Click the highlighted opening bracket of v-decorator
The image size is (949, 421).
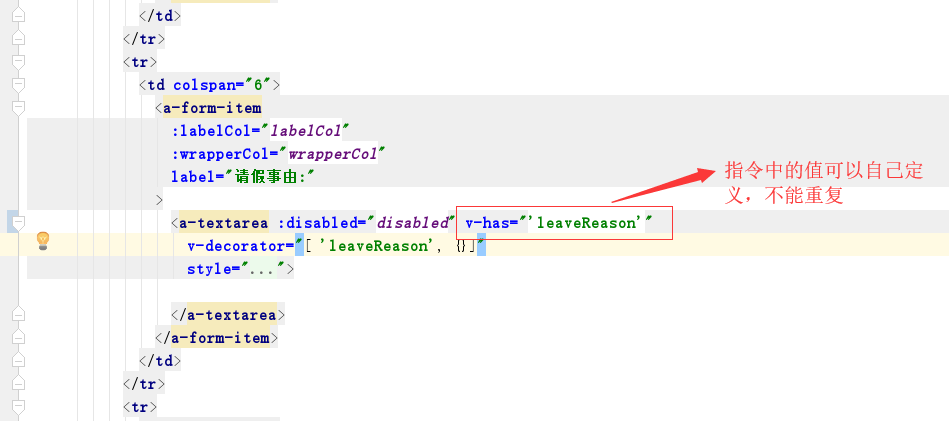pyautogui.click(x=308, y=246)
